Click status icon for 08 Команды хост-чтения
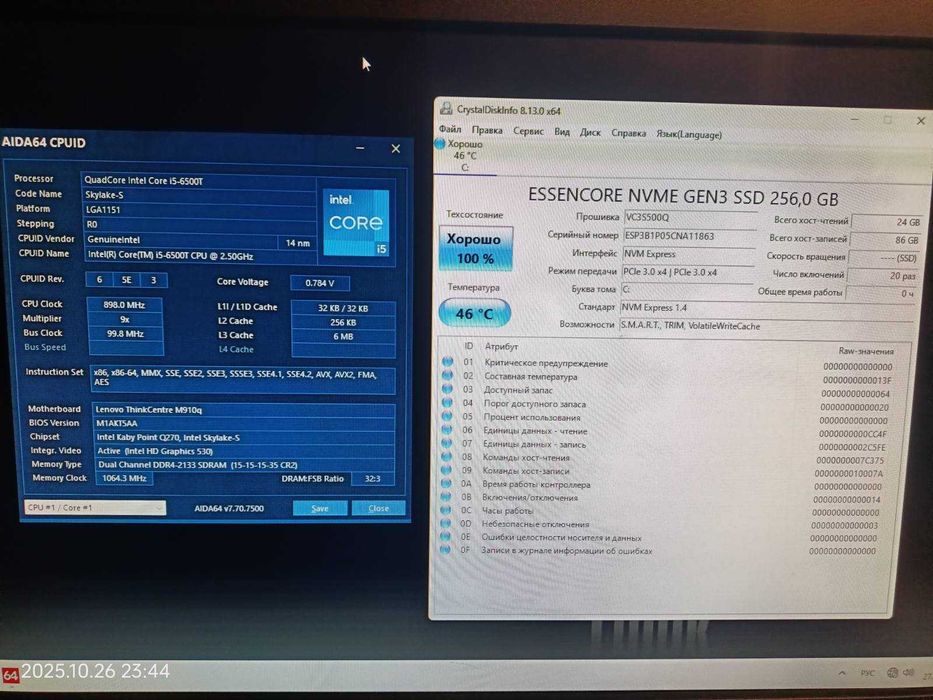This screenshot has width=933, height=700. [x=446, y=457]
